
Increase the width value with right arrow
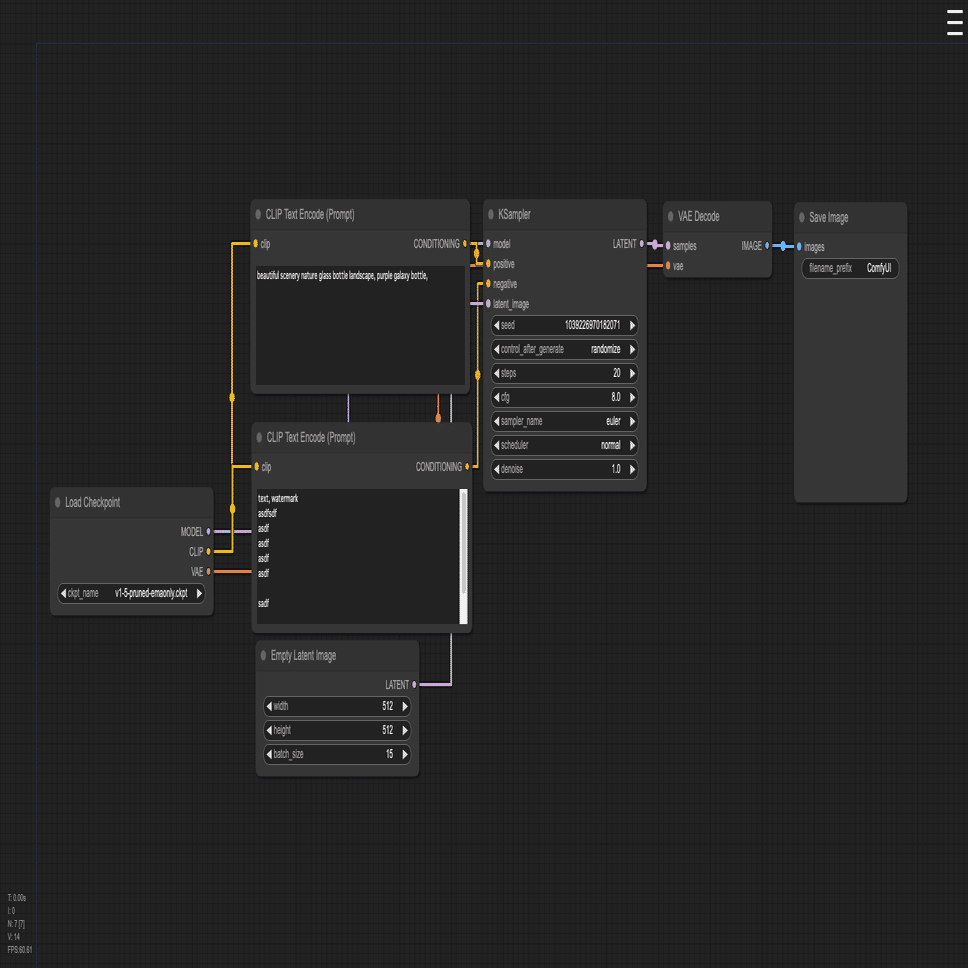point(405,706)
